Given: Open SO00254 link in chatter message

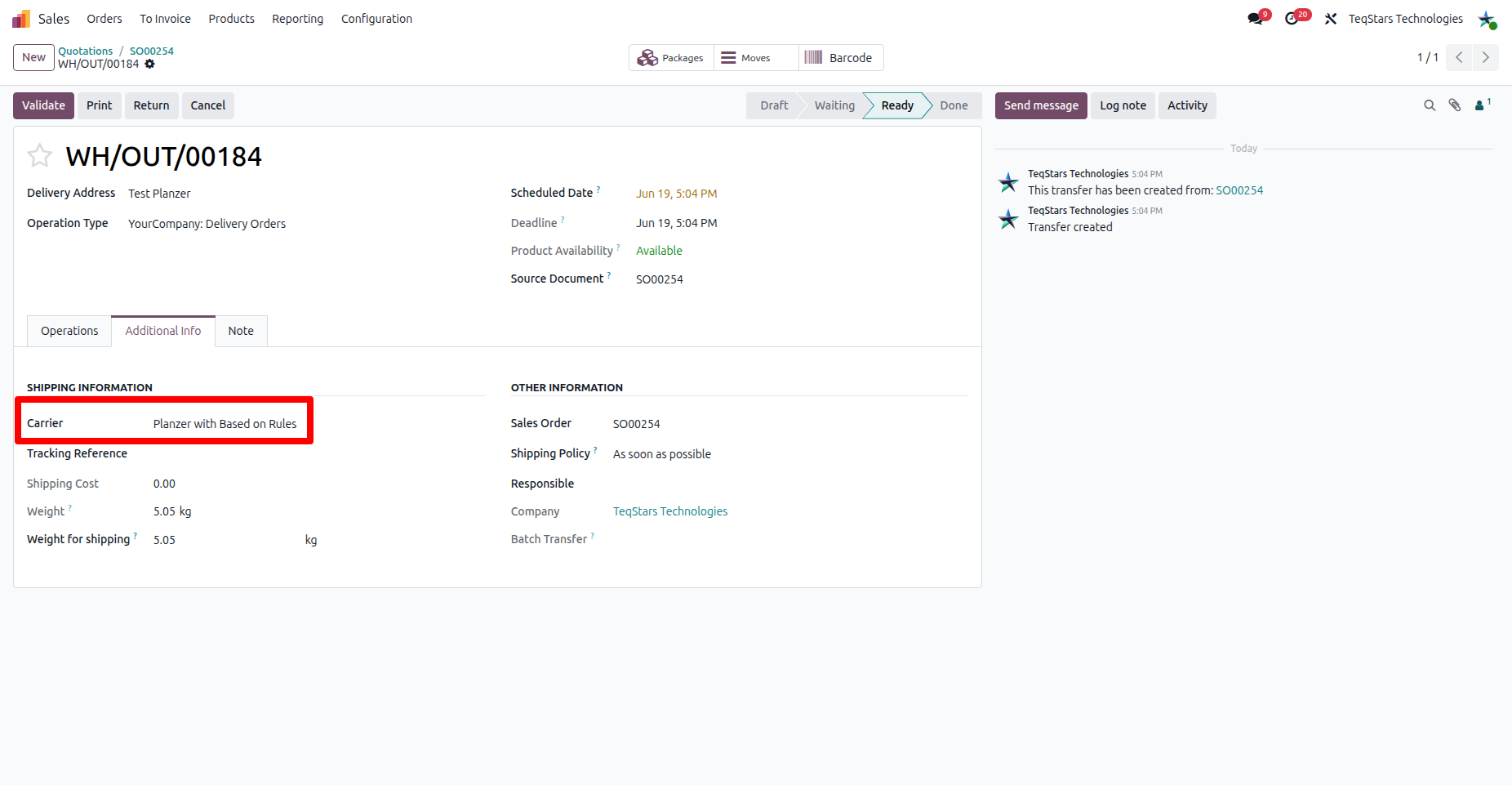Looking at the screenshot, I should click(x=1239, y=190).
